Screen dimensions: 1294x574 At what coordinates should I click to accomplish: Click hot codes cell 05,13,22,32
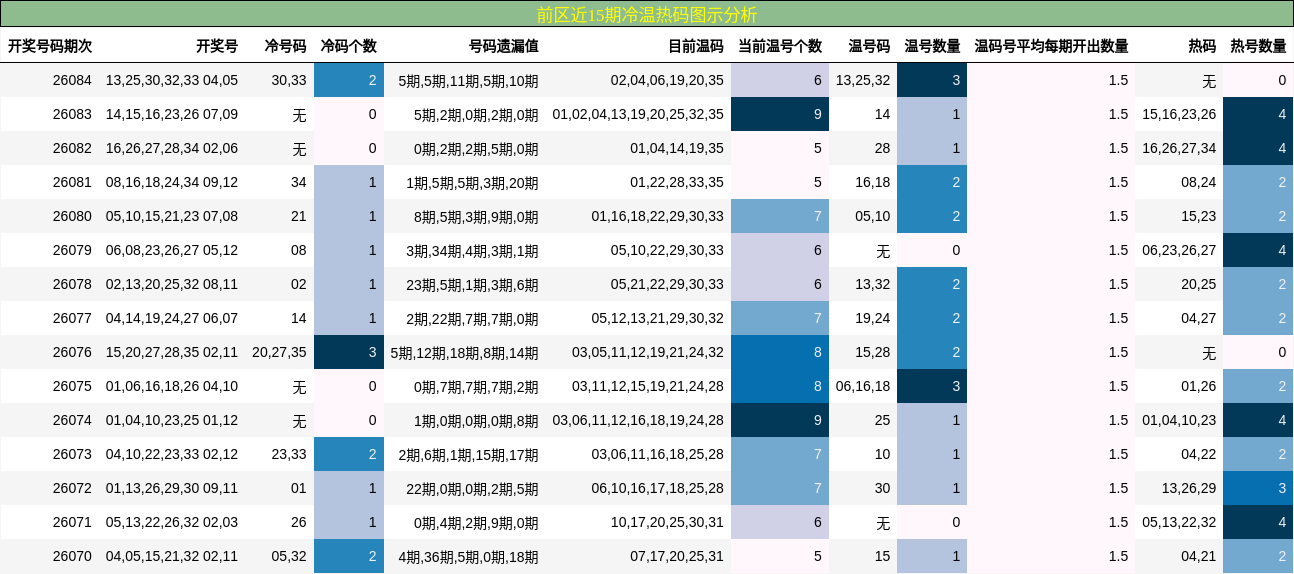(1179, 522)
